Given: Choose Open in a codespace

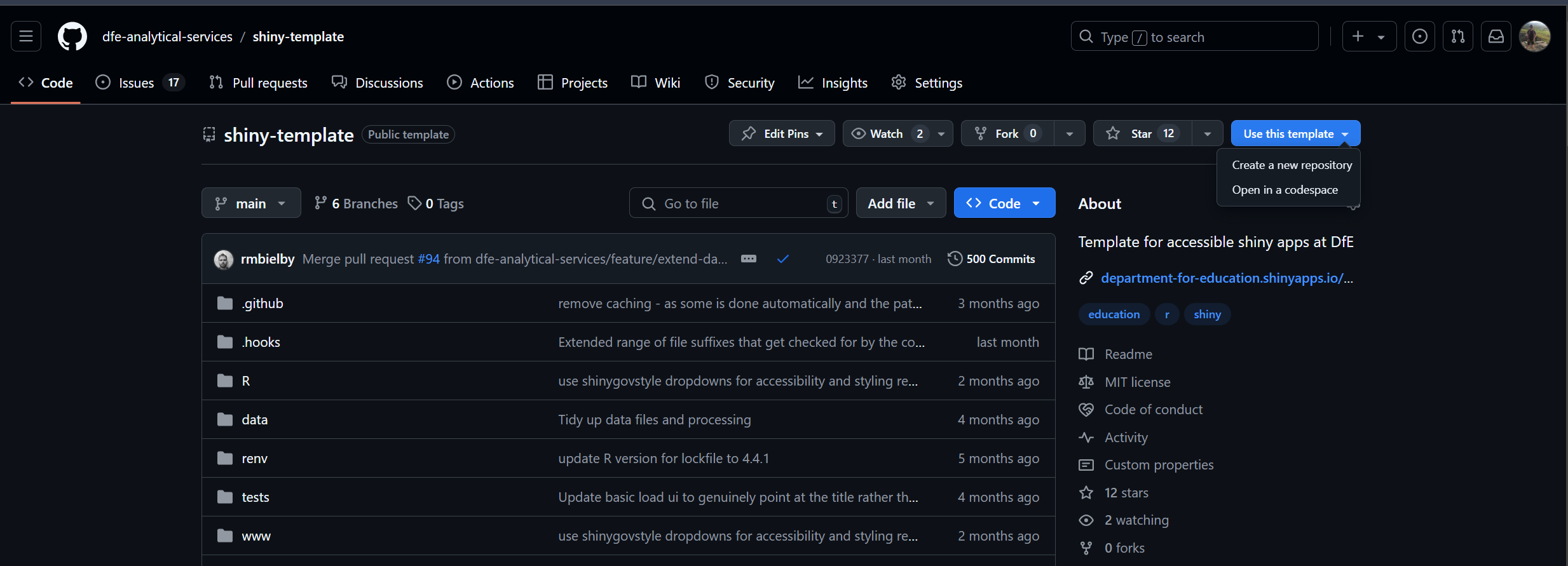Looking at the screenshot, I should point(1285,190).
